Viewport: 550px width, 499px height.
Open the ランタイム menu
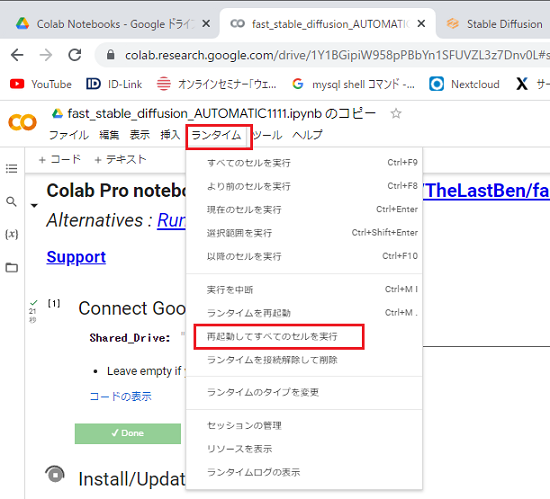coord(216,135)
